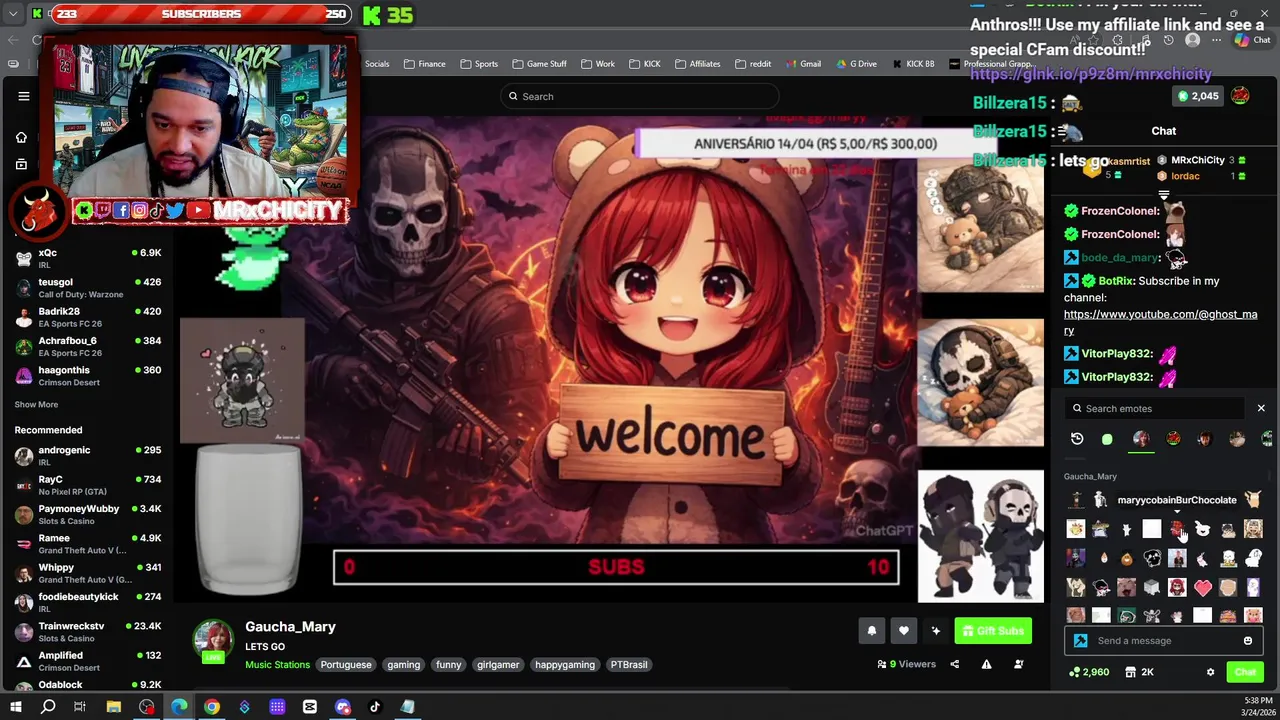
Task: Click the emoji smiley in the message box
Action: [1248, 641]
